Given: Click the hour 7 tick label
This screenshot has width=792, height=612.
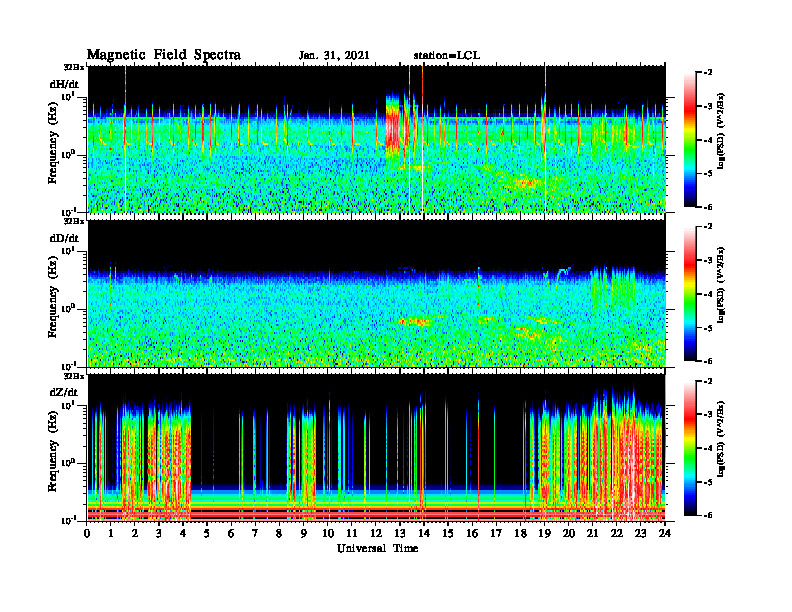Looking at the screenshot, I should click(x=255, y=533).
